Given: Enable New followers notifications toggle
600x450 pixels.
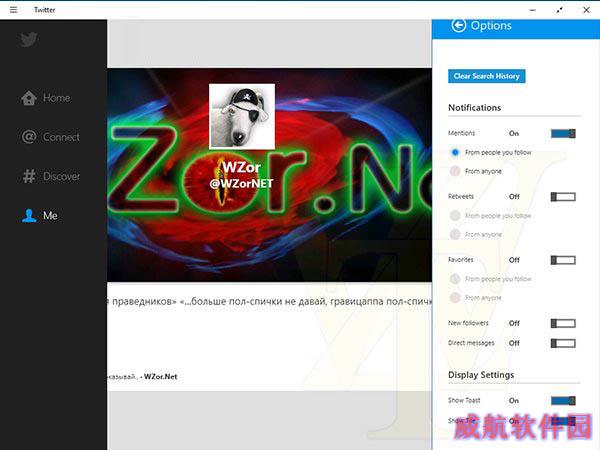Looking at the screenshot, I should (563, 323).
